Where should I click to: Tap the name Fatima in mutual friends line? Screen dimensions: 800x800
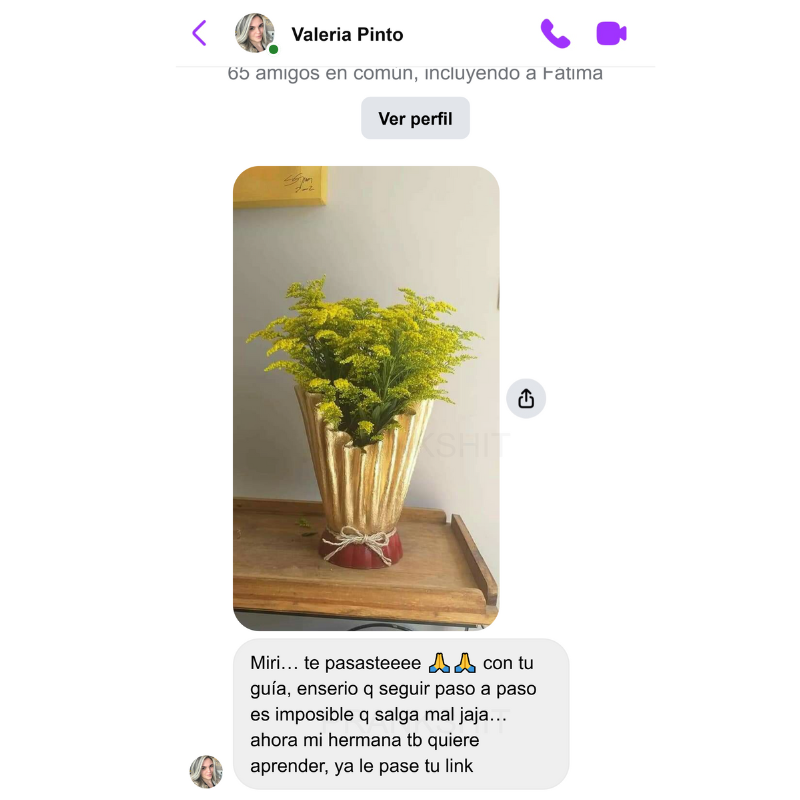572,73
